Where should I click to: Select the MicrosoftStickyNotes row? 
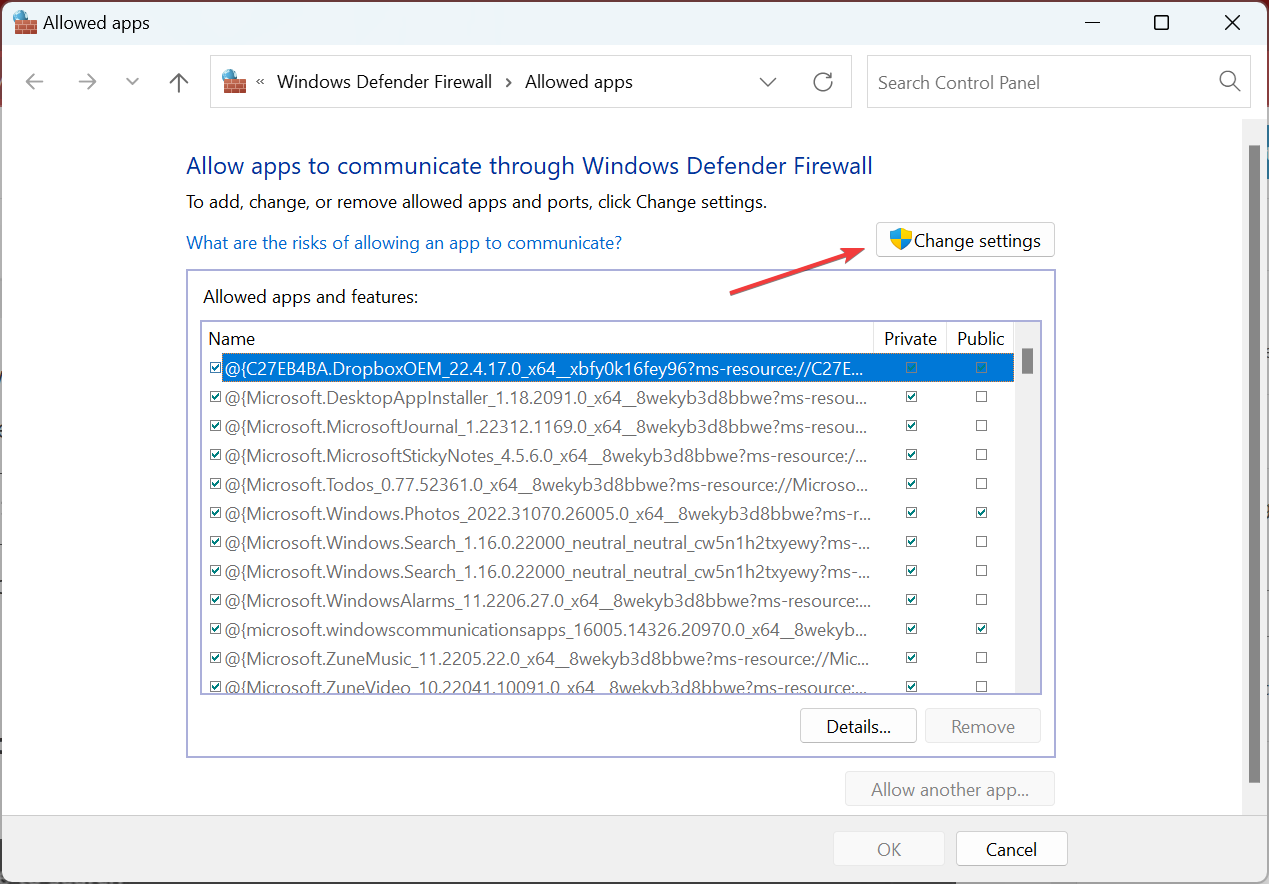tap(608, 455)
